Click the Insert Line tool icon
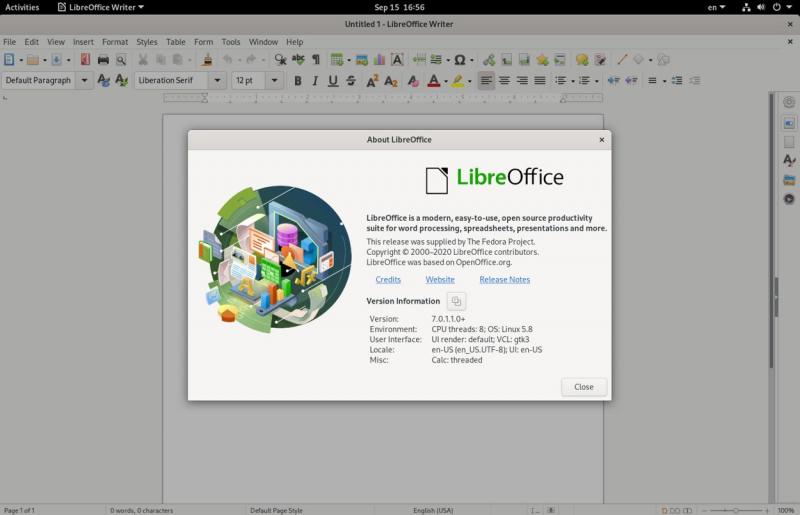Image resolution: width=800 pixels, height=515 pixels. click(x=622, y=60)
